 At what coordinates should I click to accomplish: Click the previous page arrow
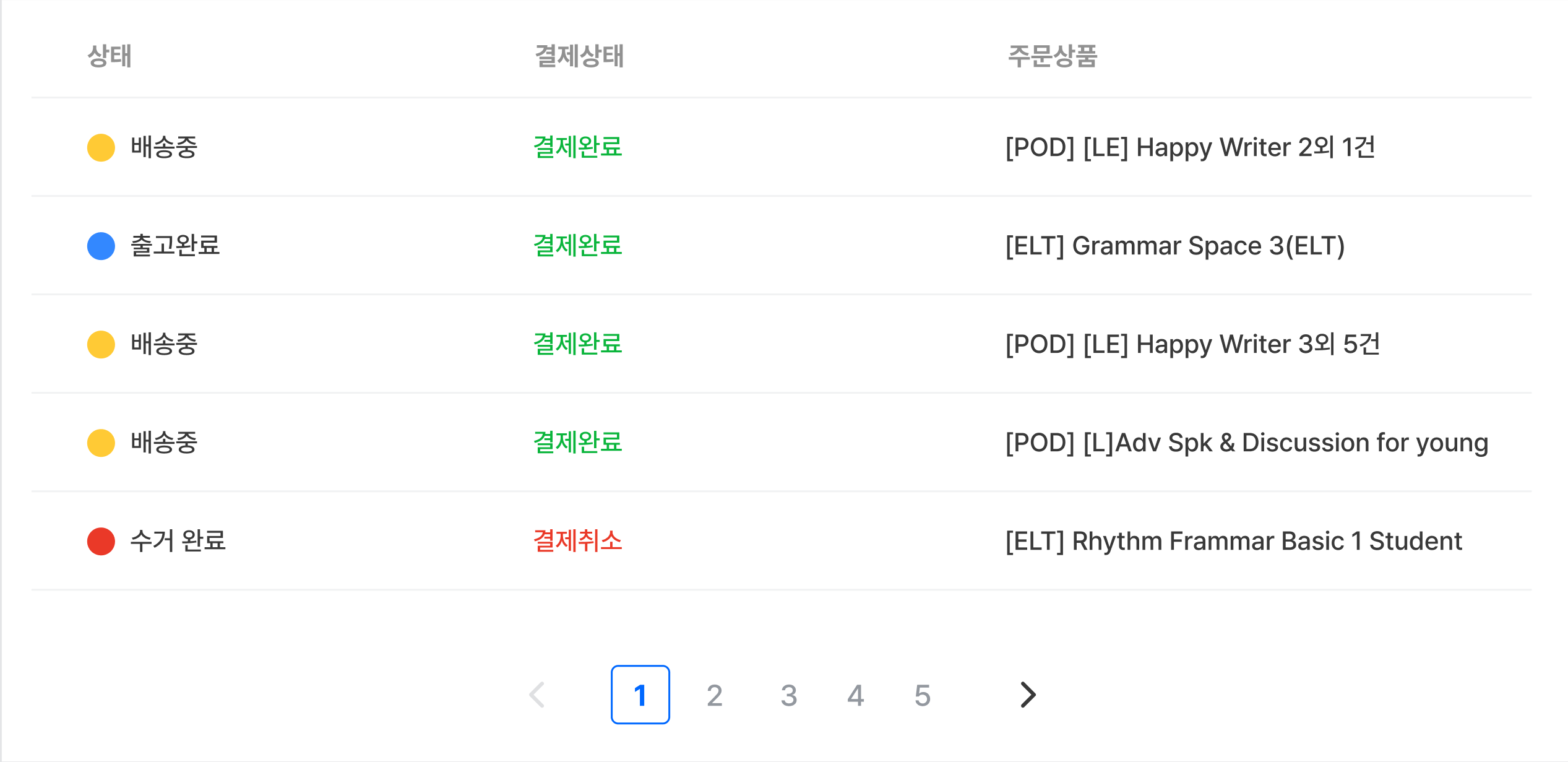point(537,695)
